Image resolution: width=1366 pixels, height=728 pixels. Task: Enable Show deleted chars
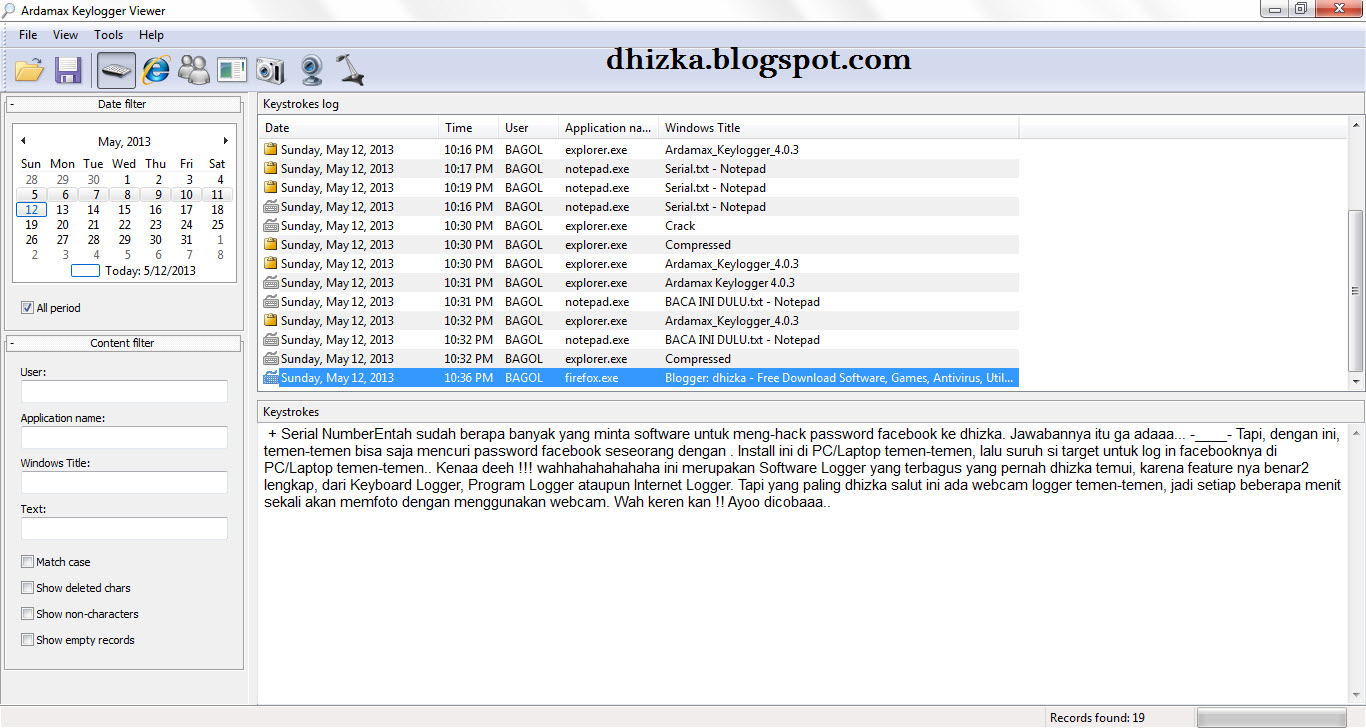tap(27, 588)
